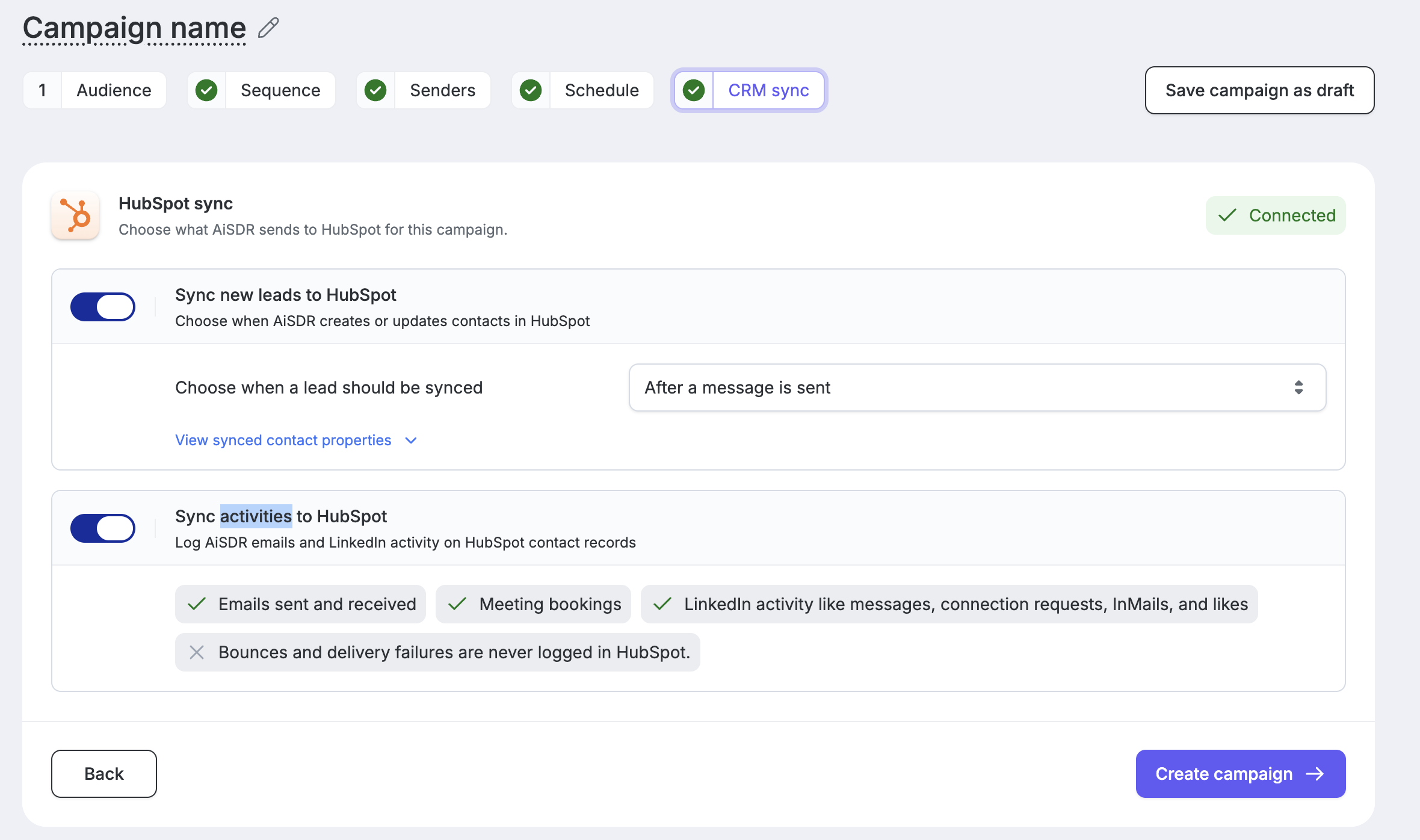Click the pencil edit icon beside Campaign name
Image resolution: width=1420 pixels, height=840 pixels.
point(268,28)
